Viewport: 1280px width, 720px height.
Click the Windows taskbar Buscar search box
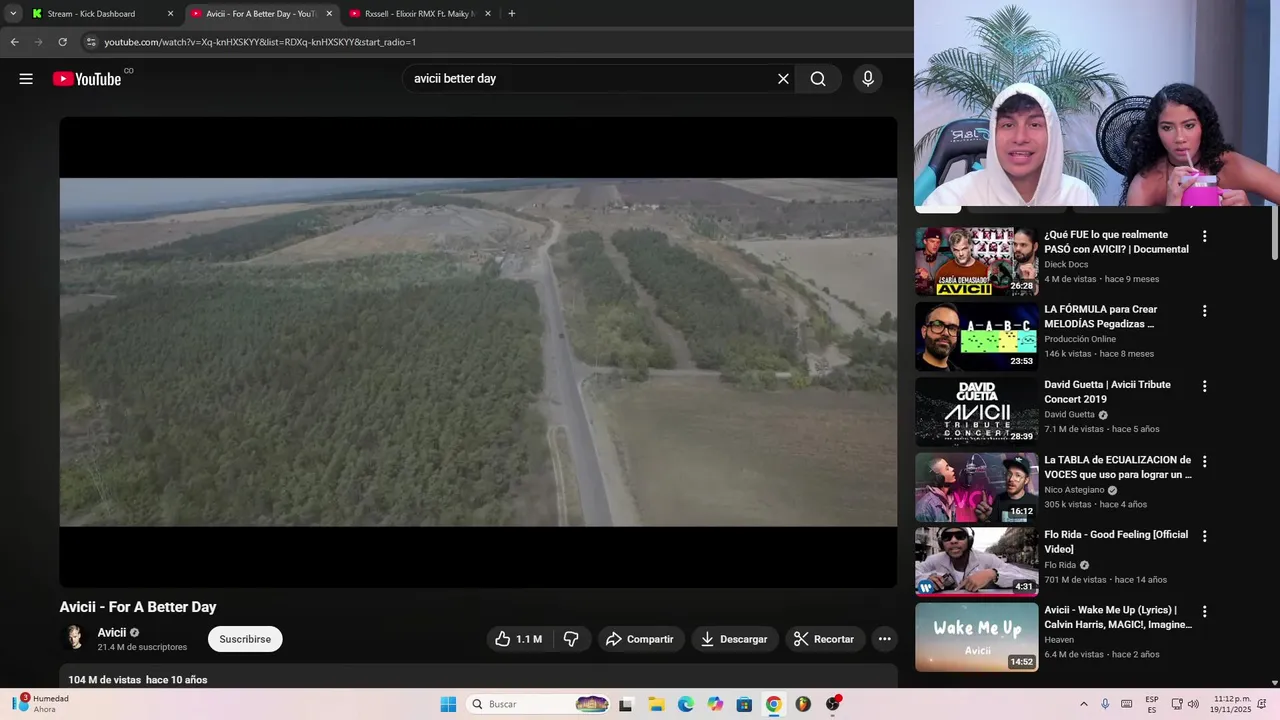(538, 704)
